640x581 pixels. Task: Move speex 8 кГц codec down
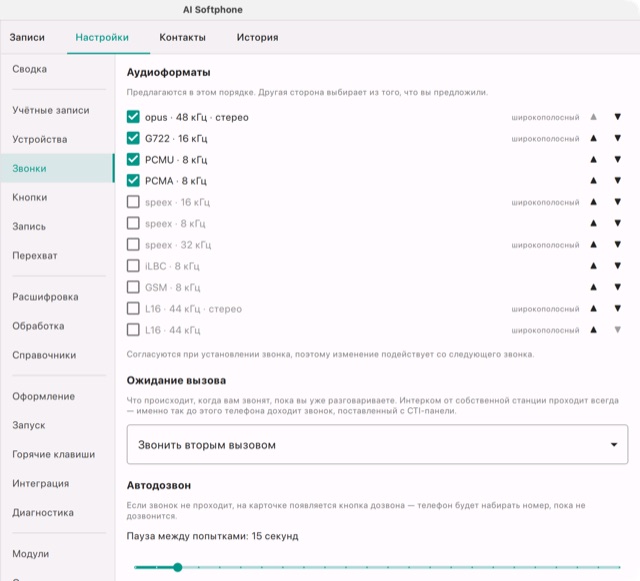tap(618, 223)
